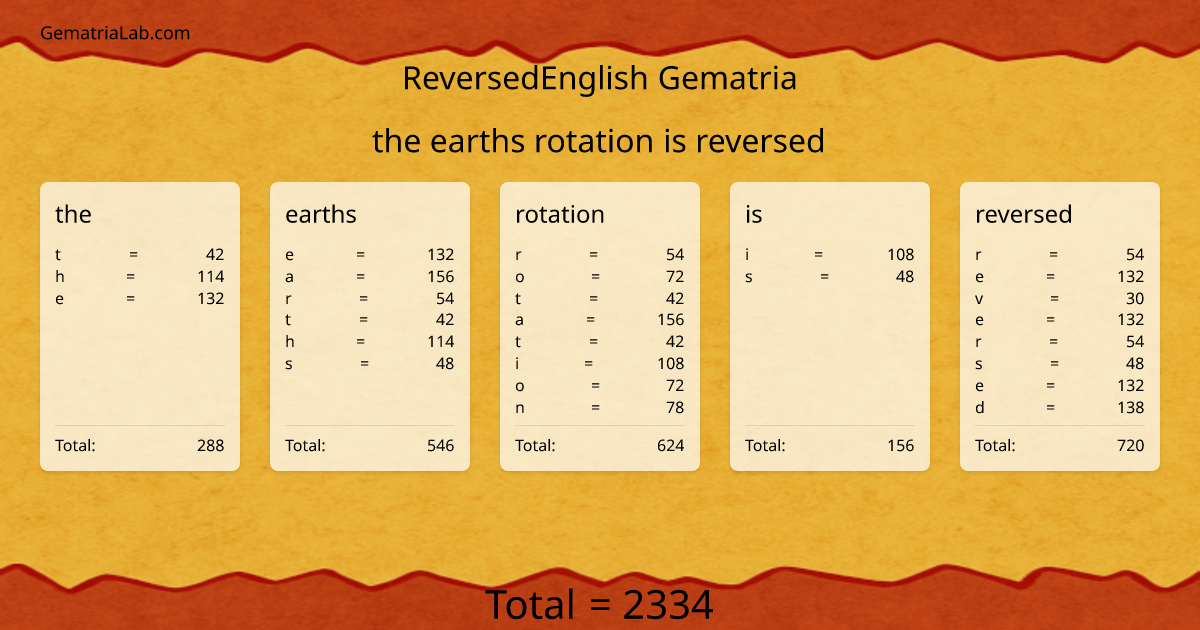Click the ReversedEnglish Gematria title
The image size is (1200, 630).
tap(600, 78)
